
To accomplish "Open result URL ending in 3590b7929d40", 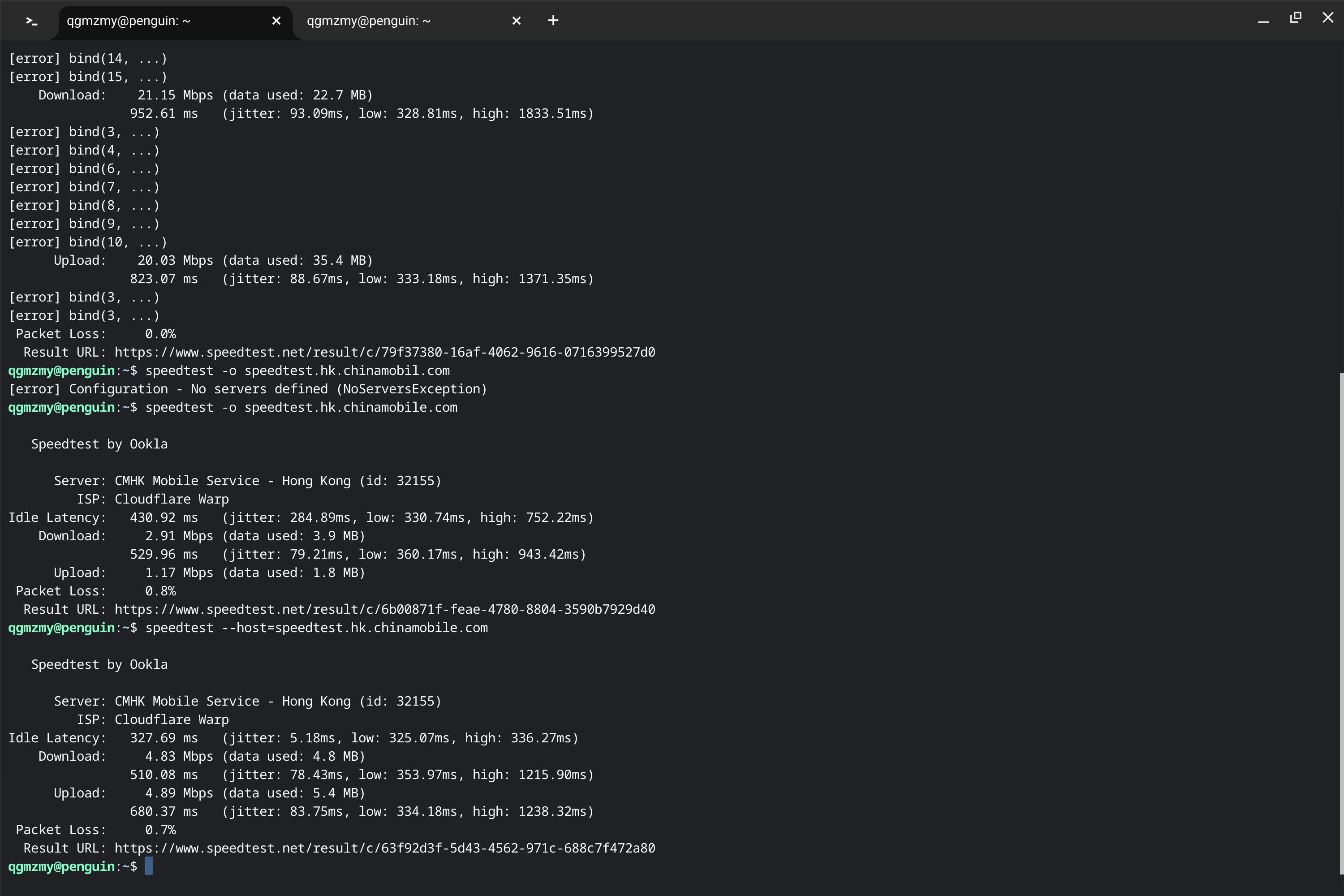I will click(x=384, y=610).
